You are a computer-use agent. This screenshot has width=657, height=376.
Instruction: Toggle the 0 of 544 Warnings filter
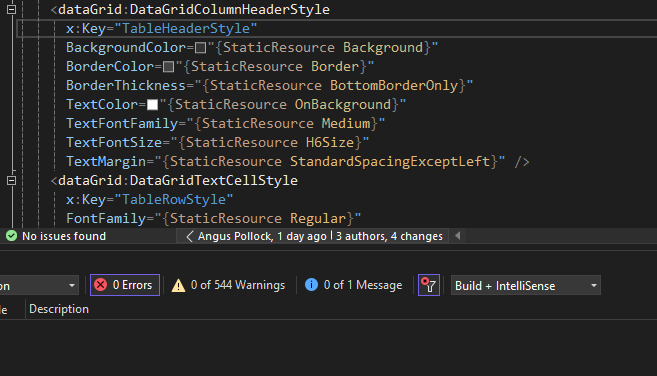pyautogui.click(x=228, y=285)
